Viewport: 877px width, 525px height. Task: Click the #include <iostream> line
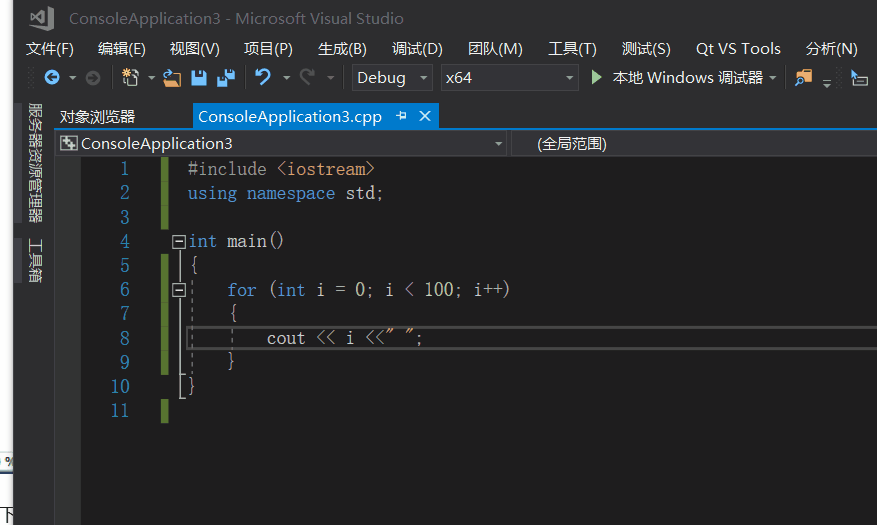pyautogui.click(x=281, y=169)
